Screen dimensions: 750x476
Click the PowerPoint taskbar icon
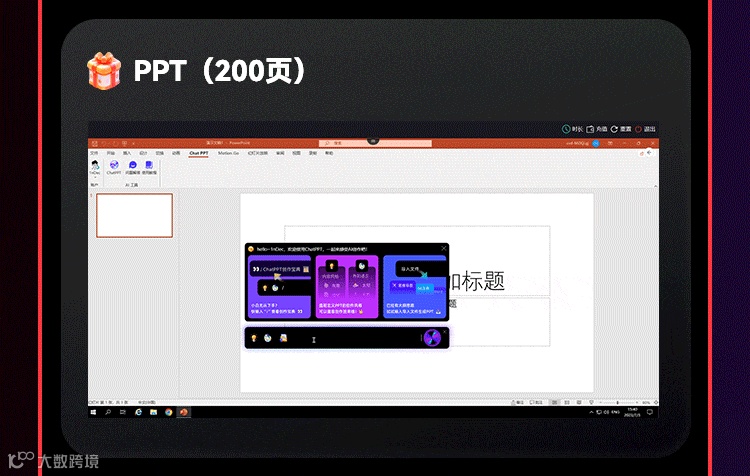(184, 412)
